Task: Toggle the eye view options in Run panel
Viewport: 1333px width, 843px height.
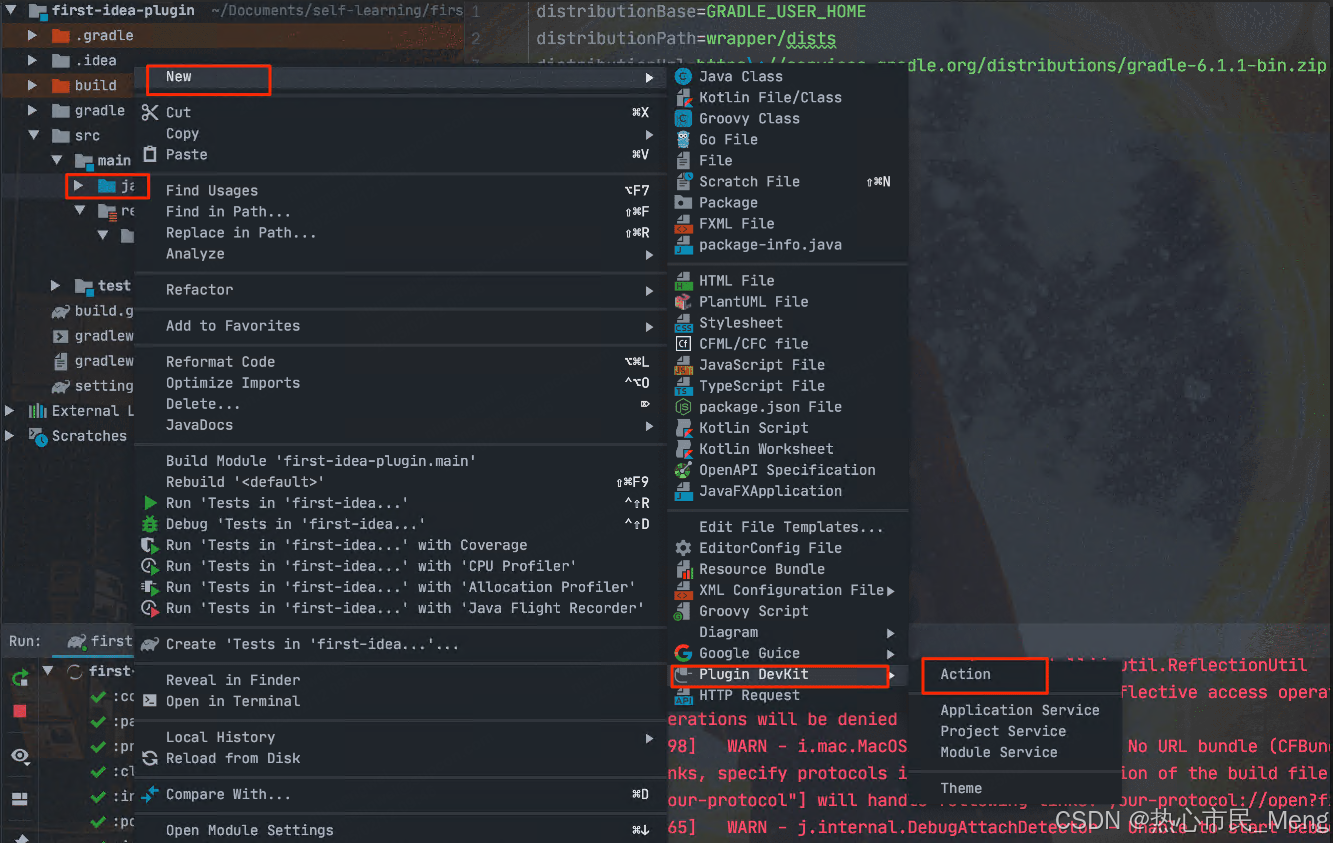Action: [20, 757]
